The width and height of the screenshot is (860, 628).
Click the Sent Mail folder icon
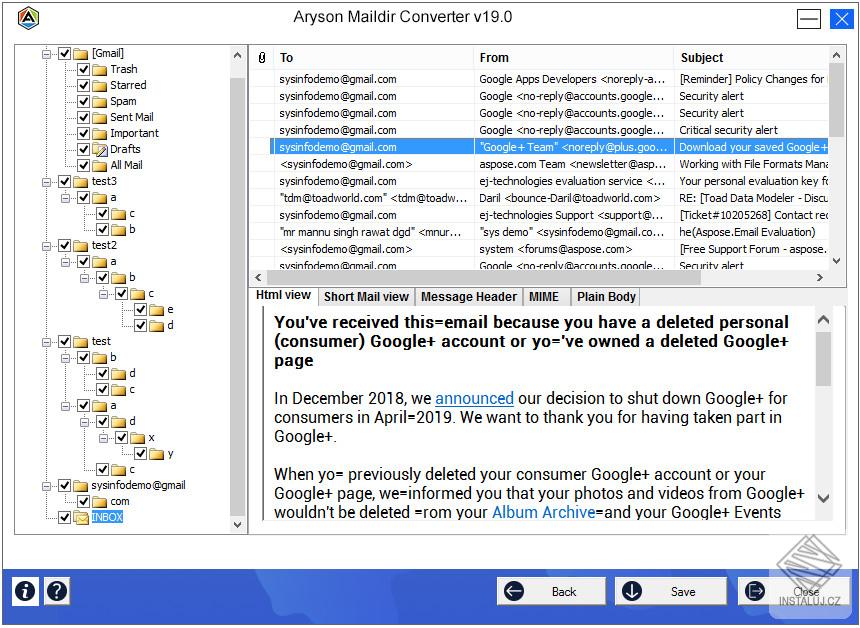pyautogui.click(x=100, y=117)
